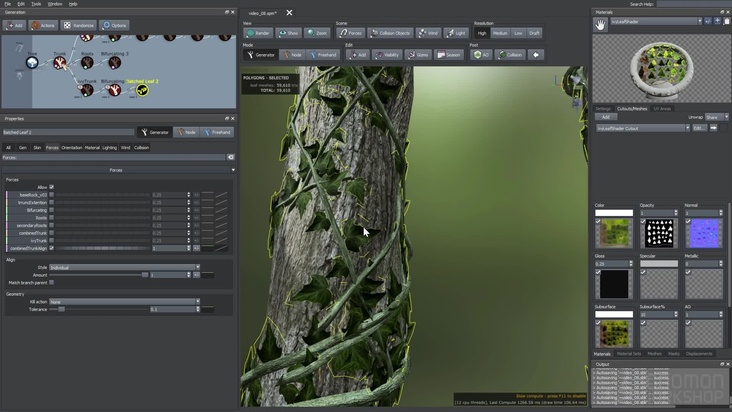732x412 pixels.
Task: Toggle the baseRock_v03 force checkbox
Action: pos(52,195)
